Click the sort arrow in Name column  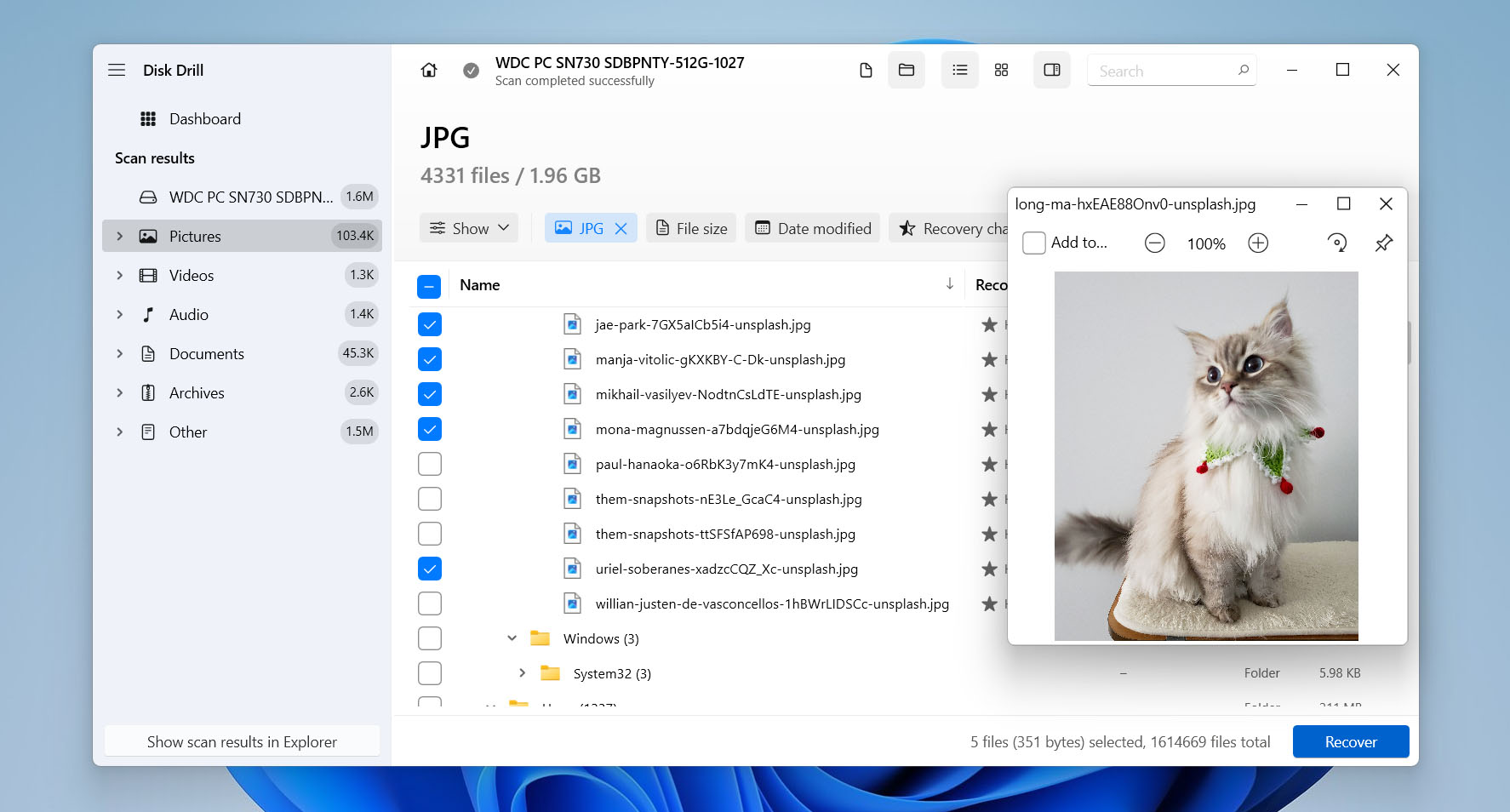point(950,284)
